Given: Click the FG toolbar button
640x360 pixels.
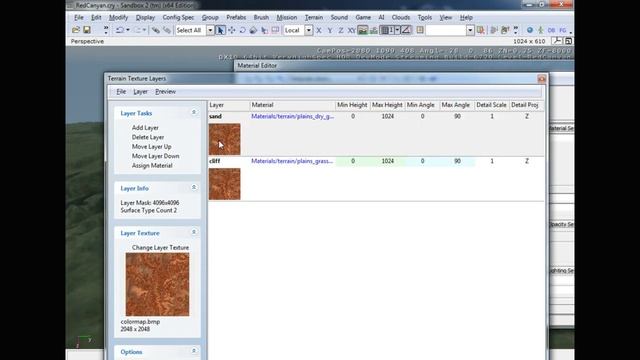Looking at the screenshot, I should (x=563, y=31).
